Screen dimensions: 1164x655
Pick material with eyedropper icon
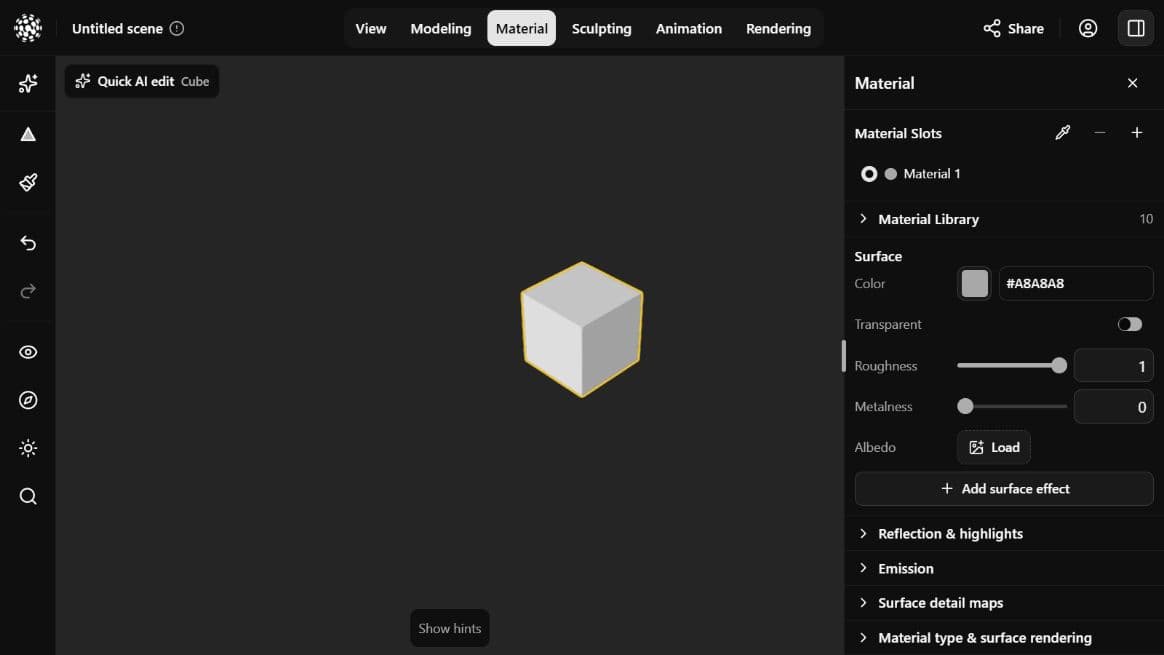1063,133
